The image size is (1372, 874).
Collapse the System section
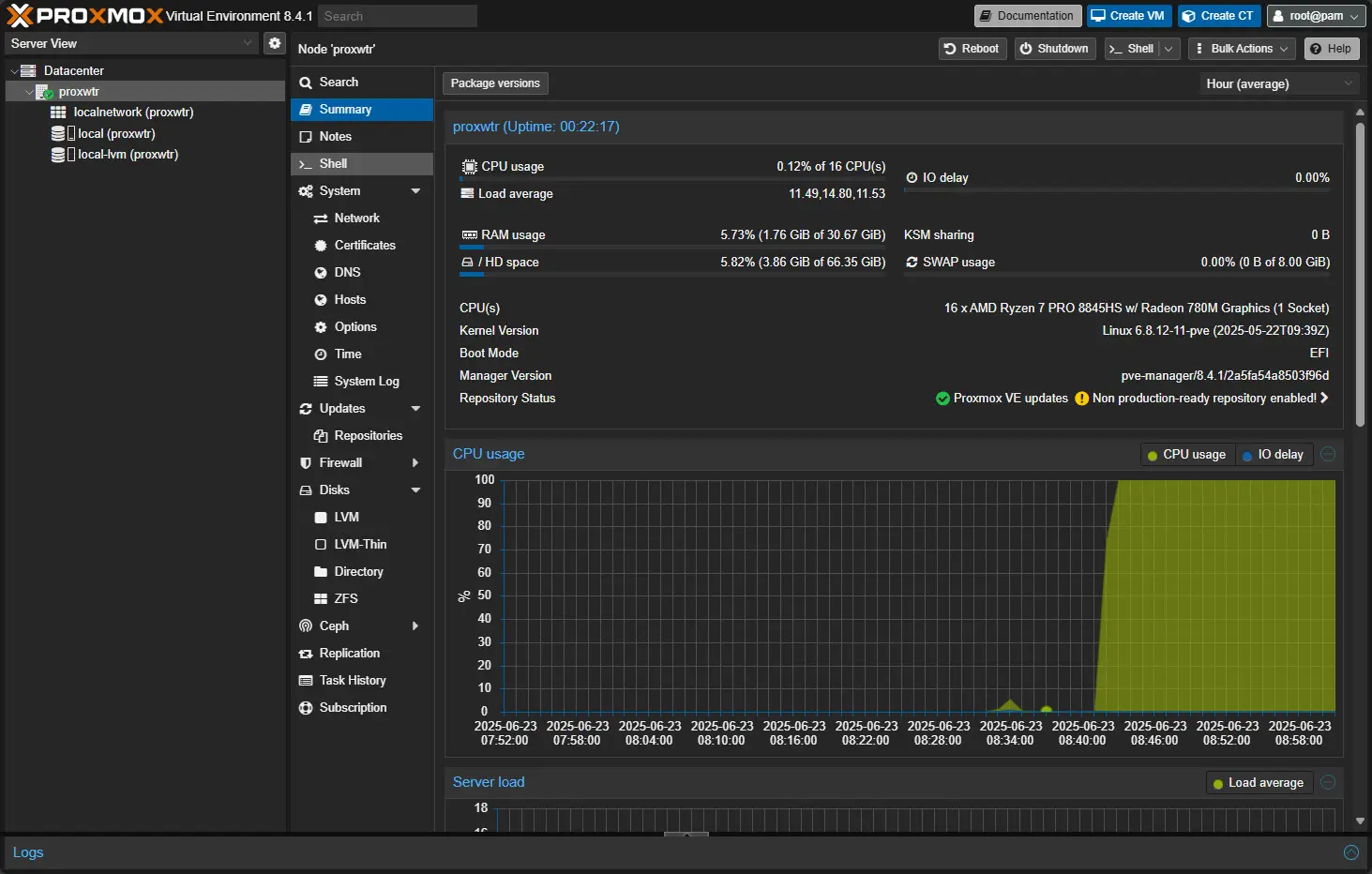(415, 190)
